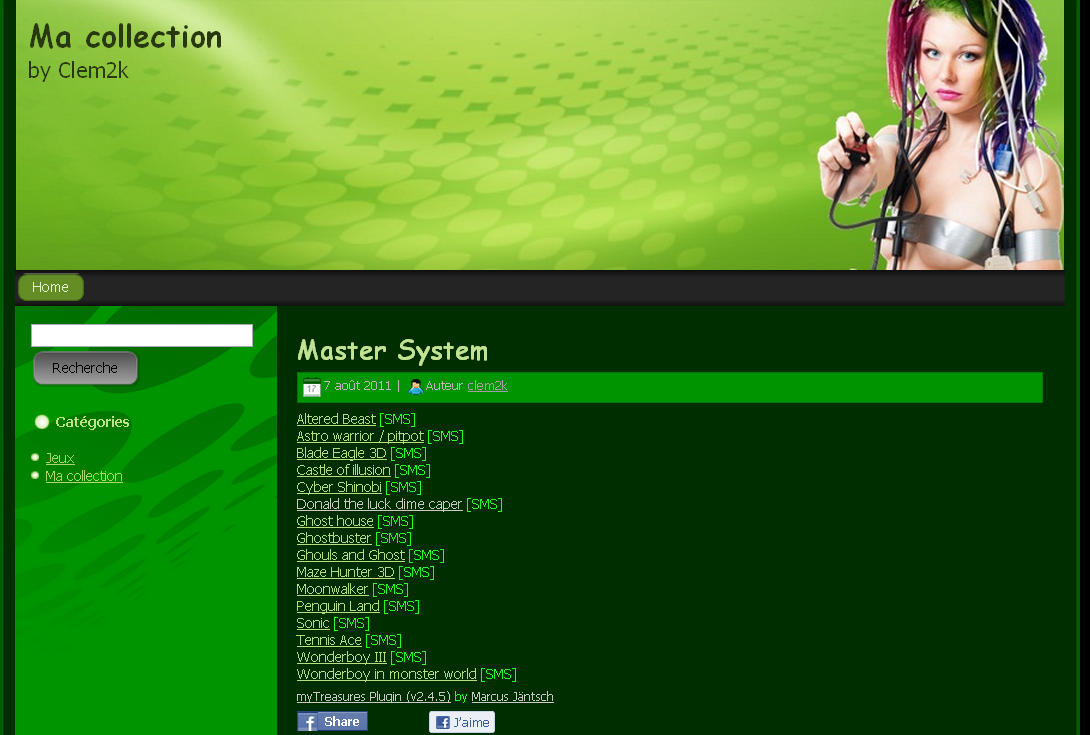Open Astro warrior / pitpot entry
The height and width of the screenshot is (735, 1090).
tap(359, 436)
